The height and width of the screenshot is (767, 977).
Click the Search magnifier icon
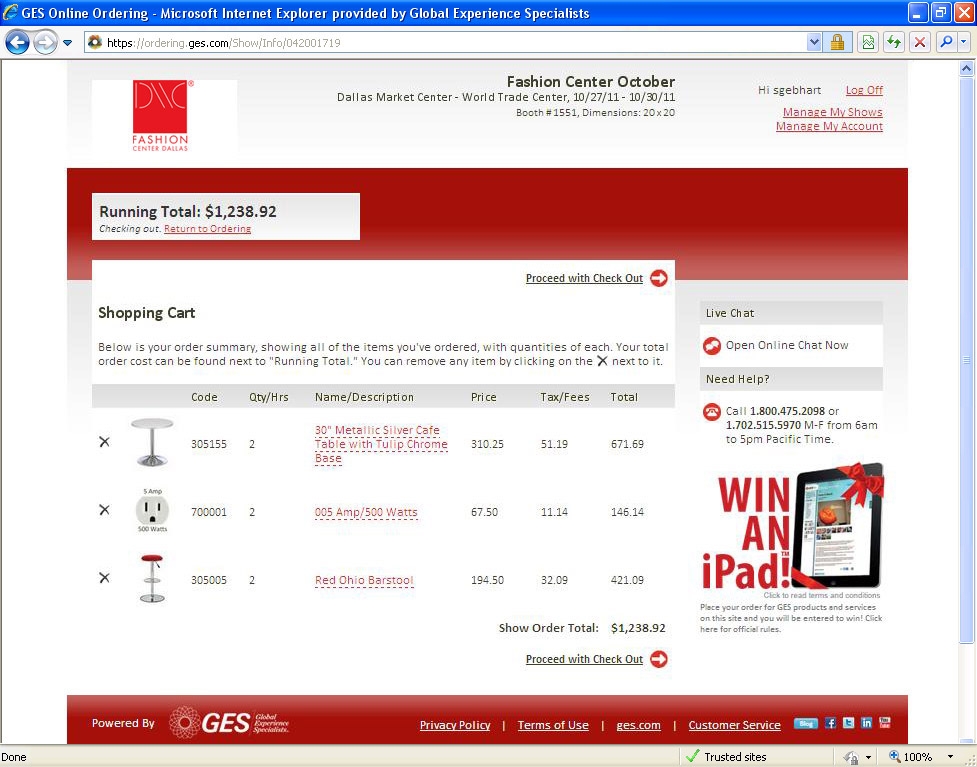pos(946,42)
